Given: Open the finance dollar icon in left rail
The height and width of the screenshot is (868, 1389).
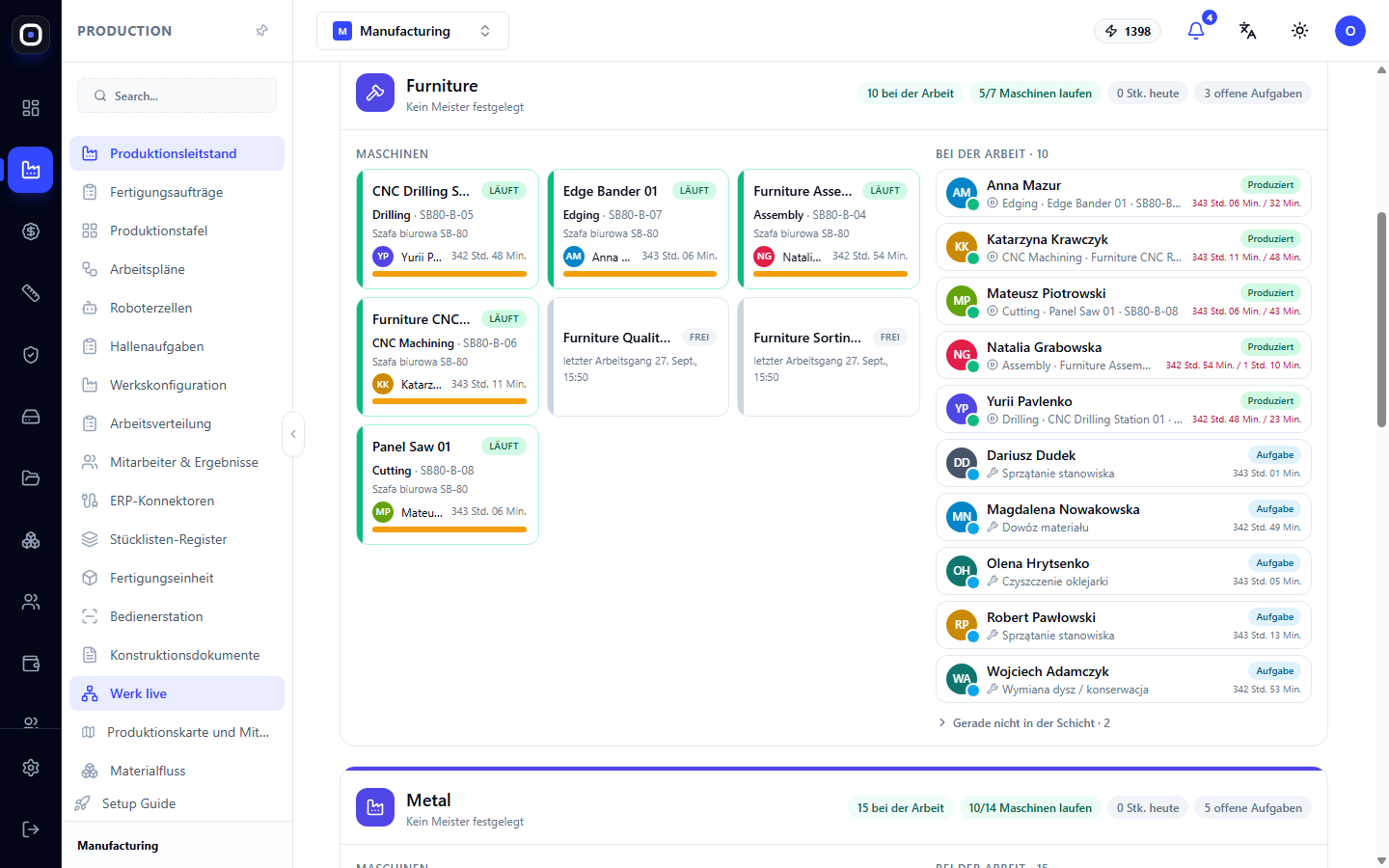Looking at the screenshot, I should click(31, 231).
